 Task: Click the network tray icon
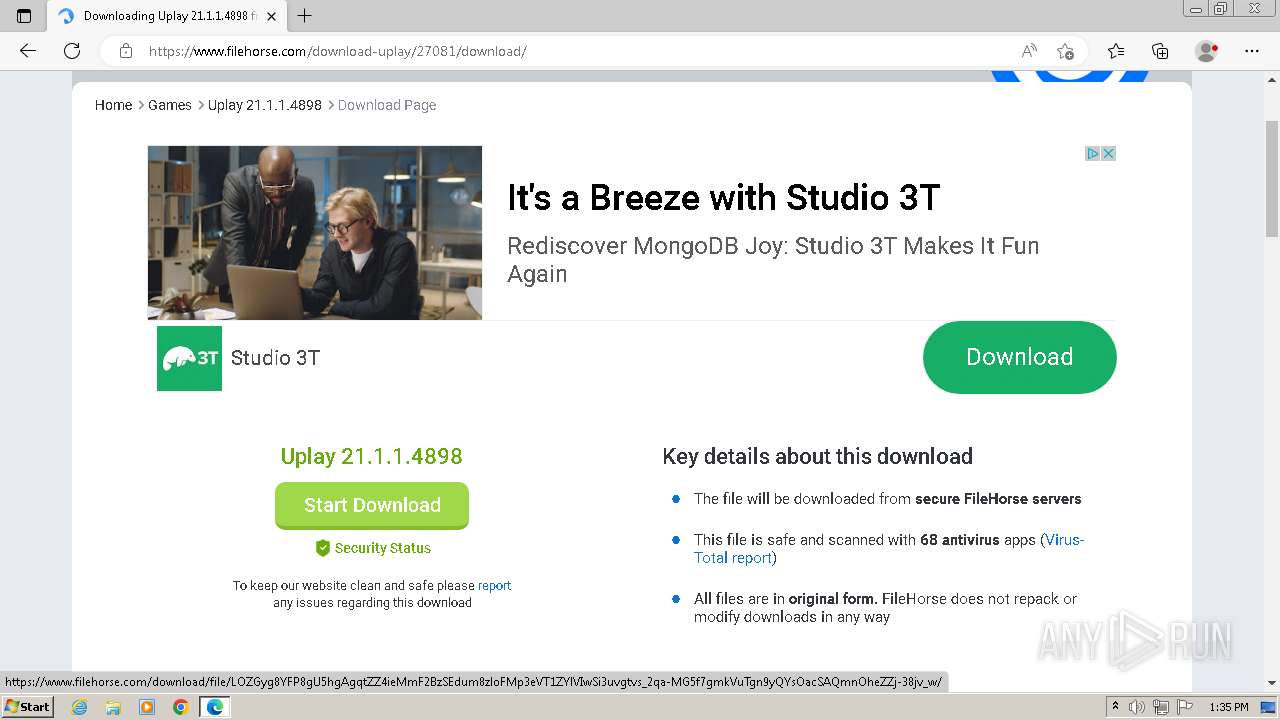(x=1161, y=707)
